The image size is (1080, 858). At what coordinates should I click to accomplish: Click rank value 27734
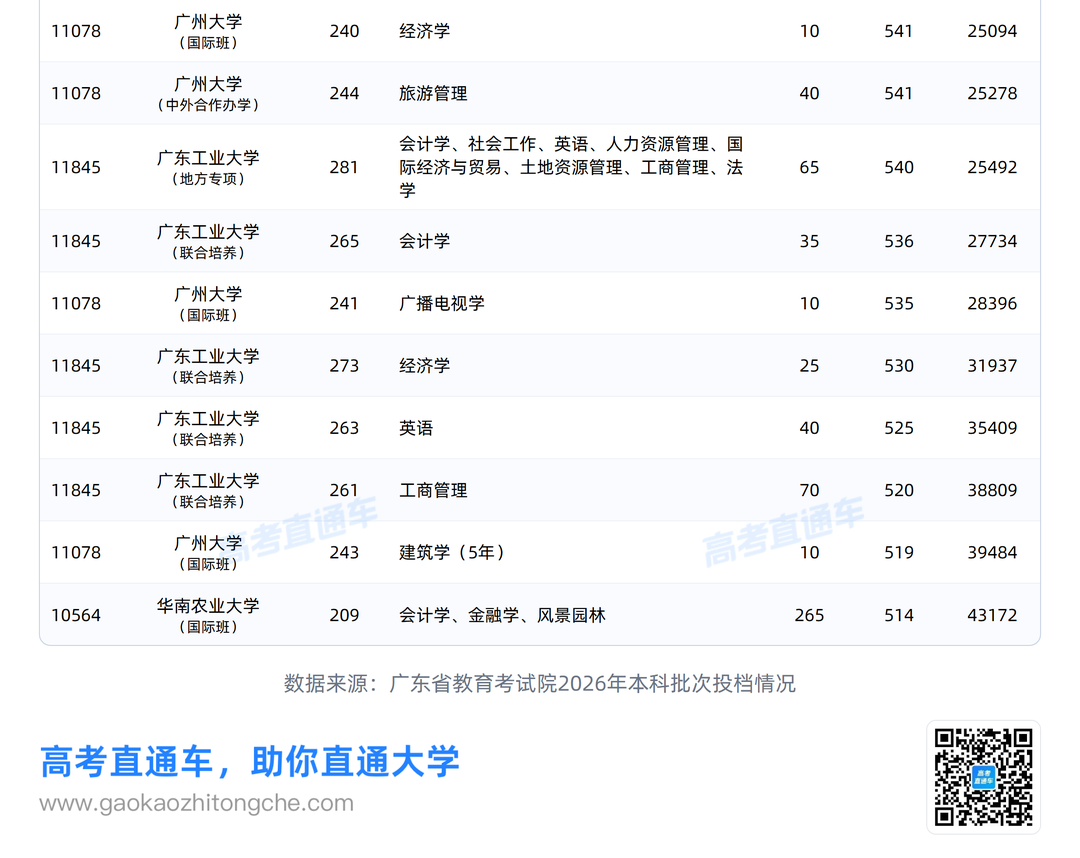[x=992, y=241]
